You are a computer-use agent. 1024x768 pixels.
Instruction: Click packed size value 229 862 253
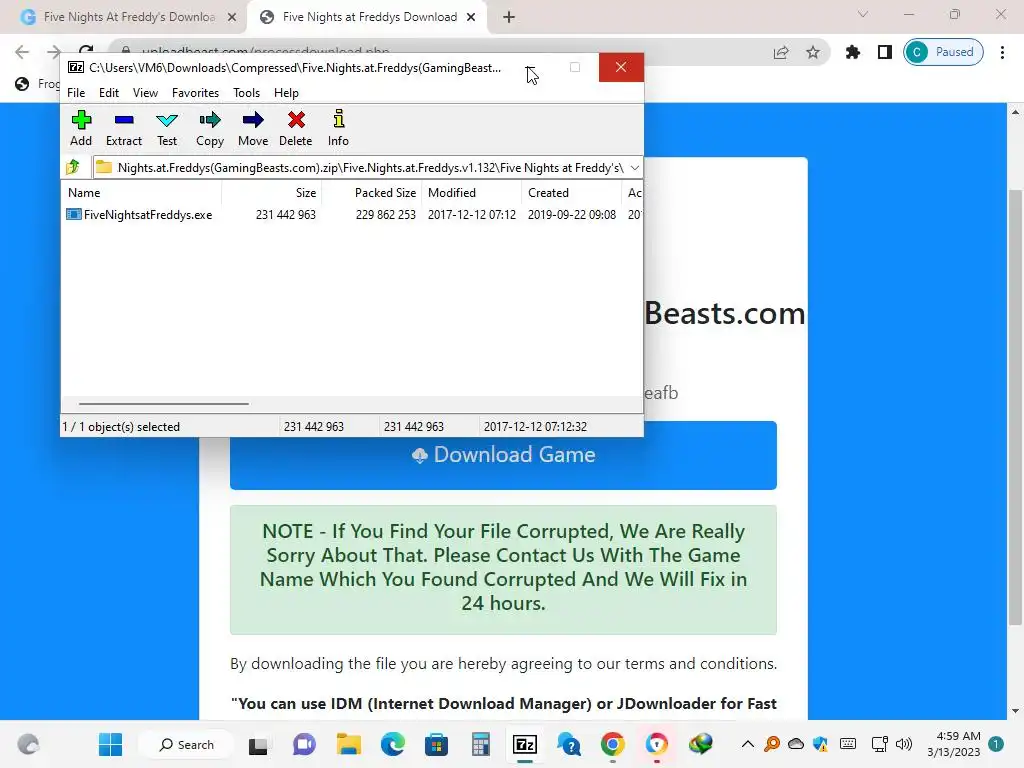[385, 215]
